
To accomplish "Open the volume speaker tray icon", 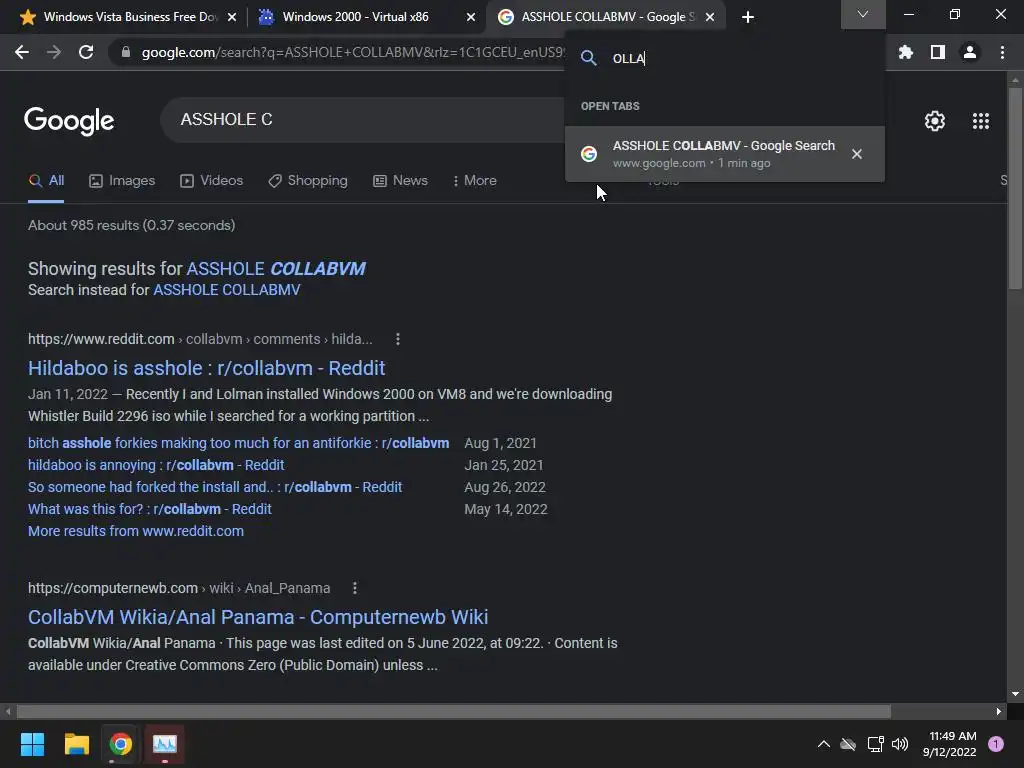I will pos(900,744).
